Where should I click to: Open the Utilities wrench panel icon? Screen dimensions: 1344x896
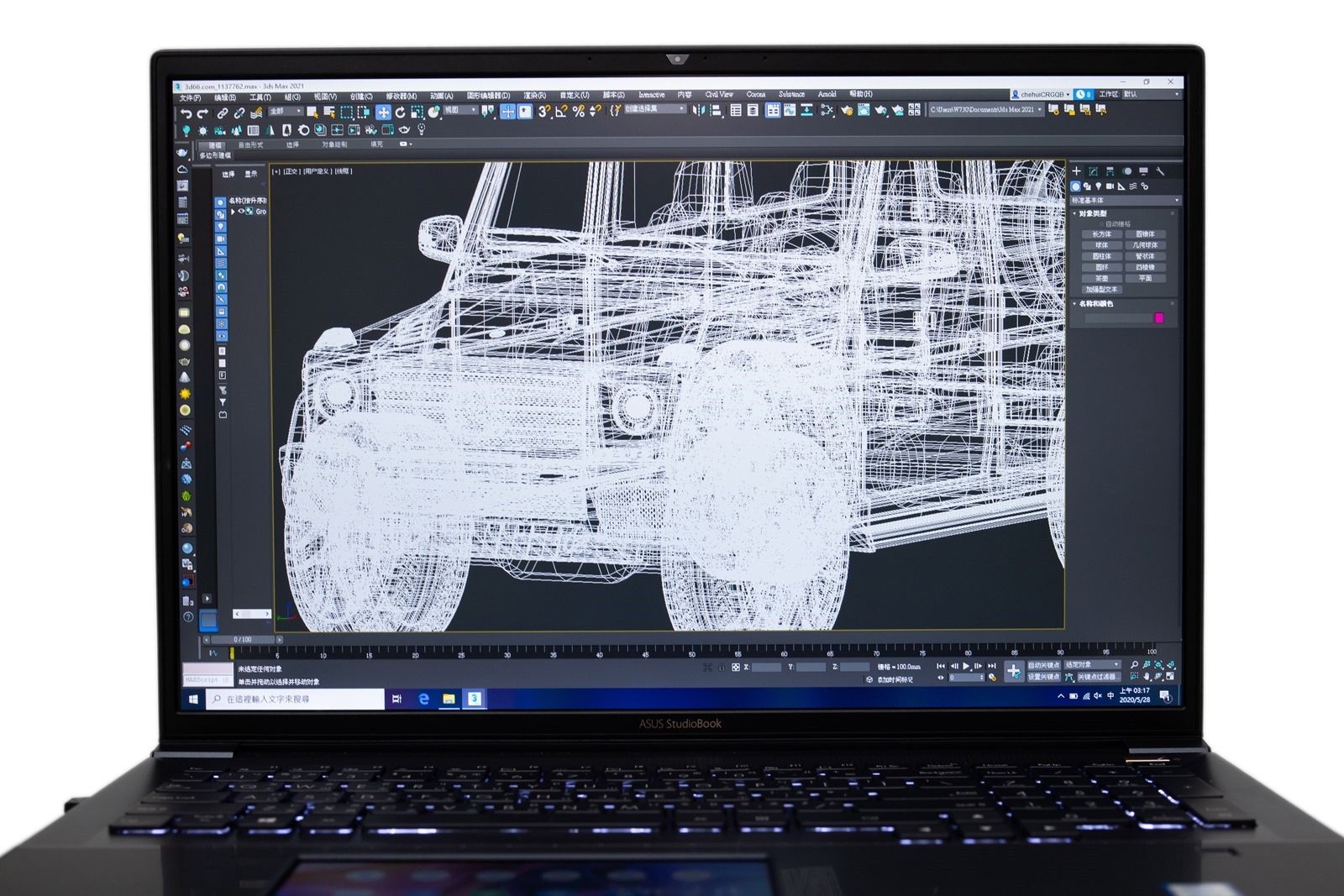1160,171
